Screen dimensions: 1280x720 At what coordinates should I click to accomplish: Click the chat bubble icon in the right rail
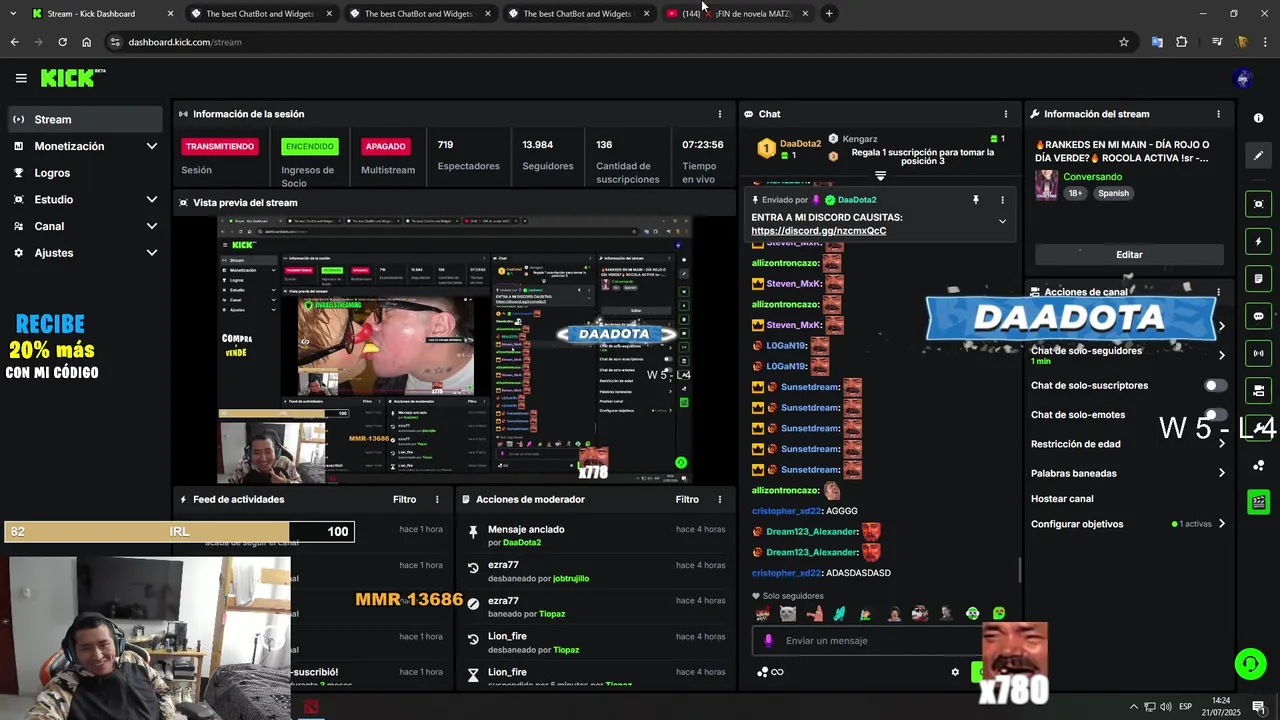[1258, 316]
